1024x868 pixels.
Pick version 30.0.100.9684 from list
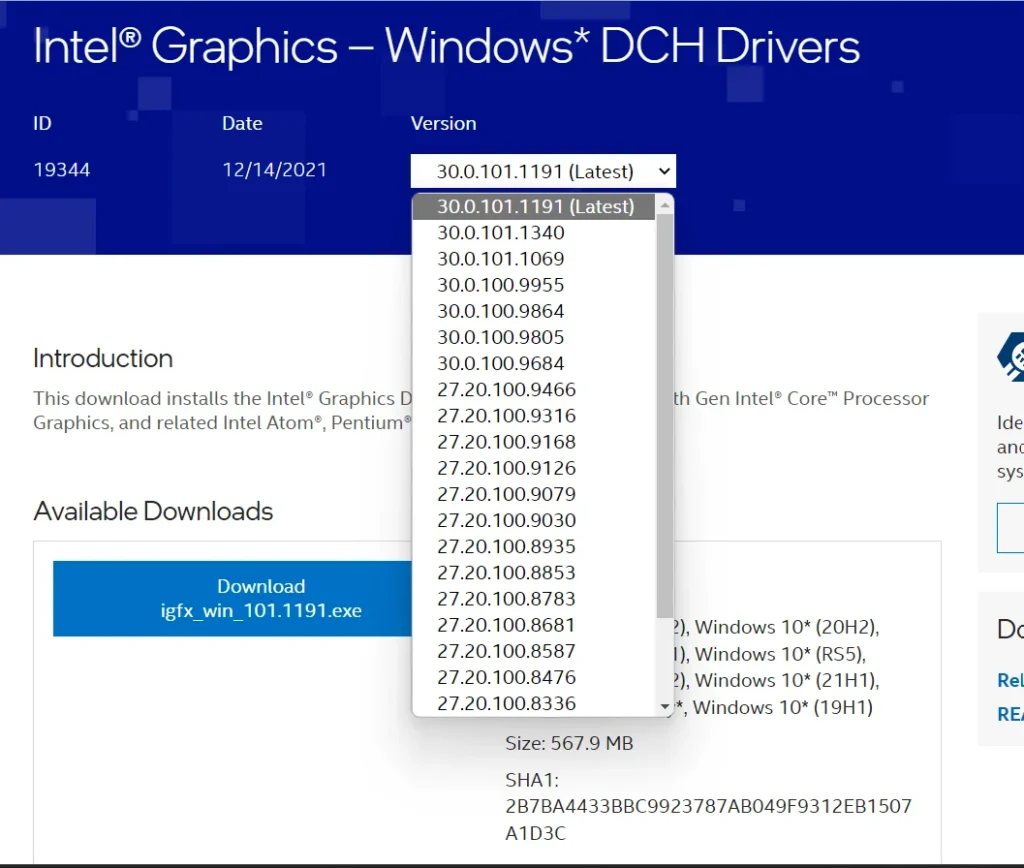(x=534, y=363)
